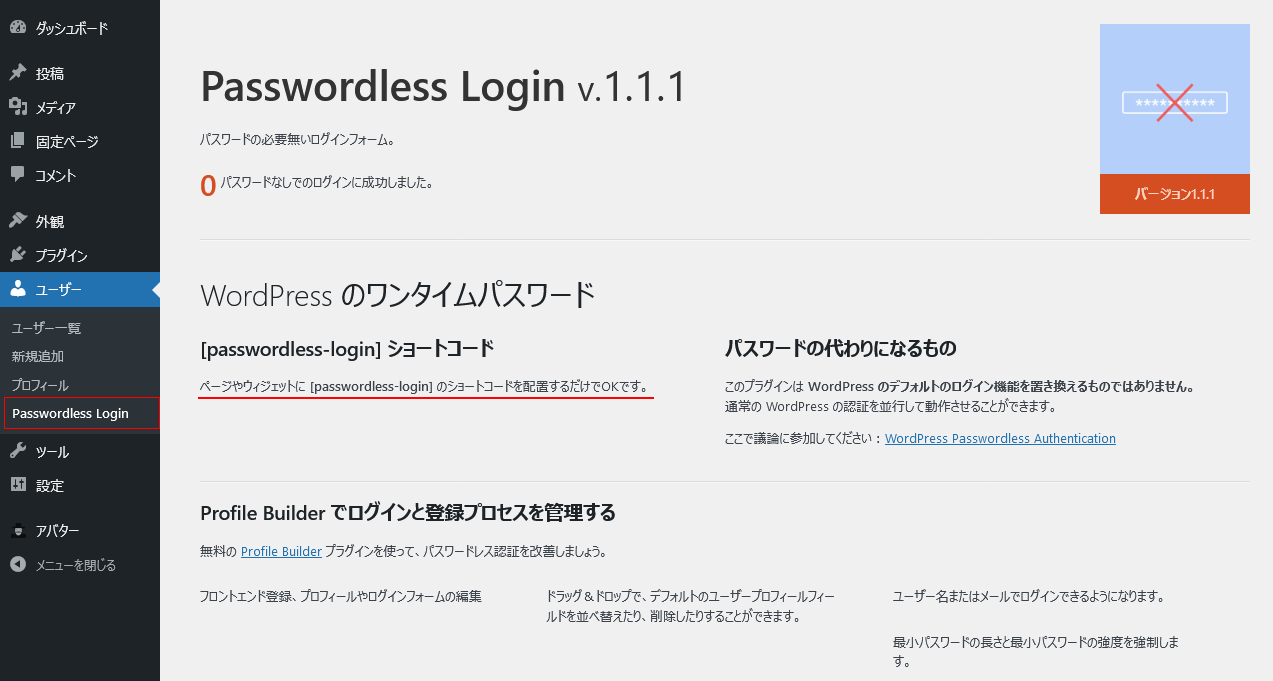
Task: Click the Comments speech bubble icon
Action: [x=18, y=175]
